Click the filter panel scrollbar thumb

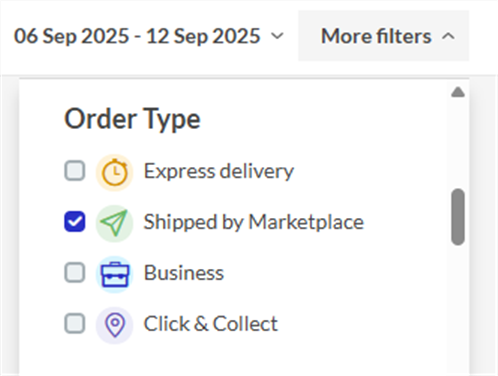pyautogui.click(x=458, y=217)
